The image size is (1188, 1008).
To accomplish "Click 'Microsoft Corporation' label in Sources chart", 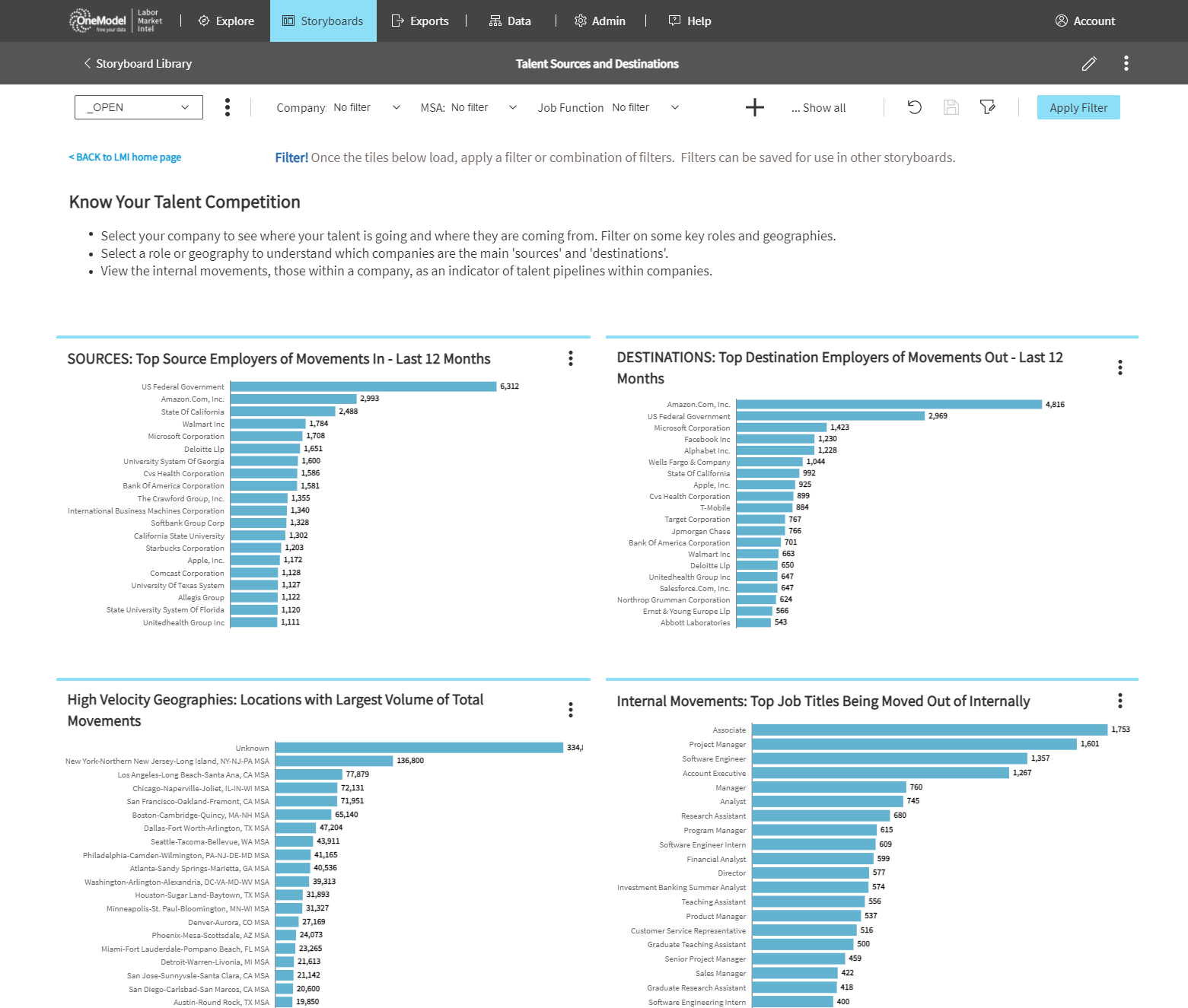I will pos(186,436).
